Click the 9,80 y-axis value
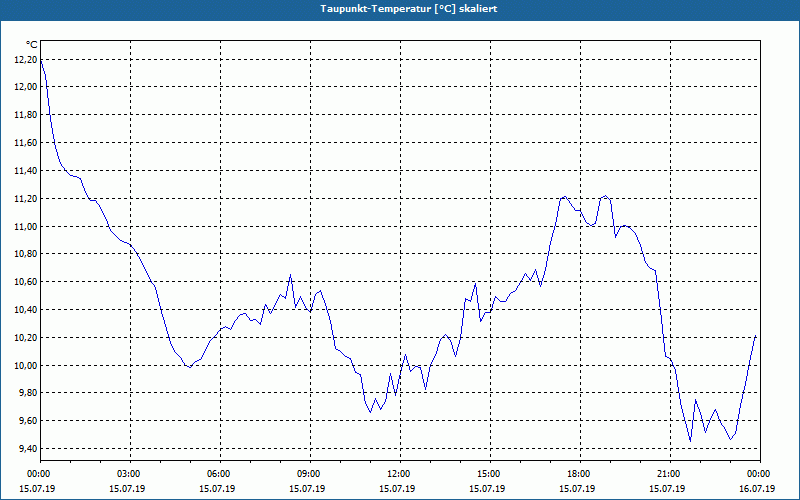 (28, 393)
